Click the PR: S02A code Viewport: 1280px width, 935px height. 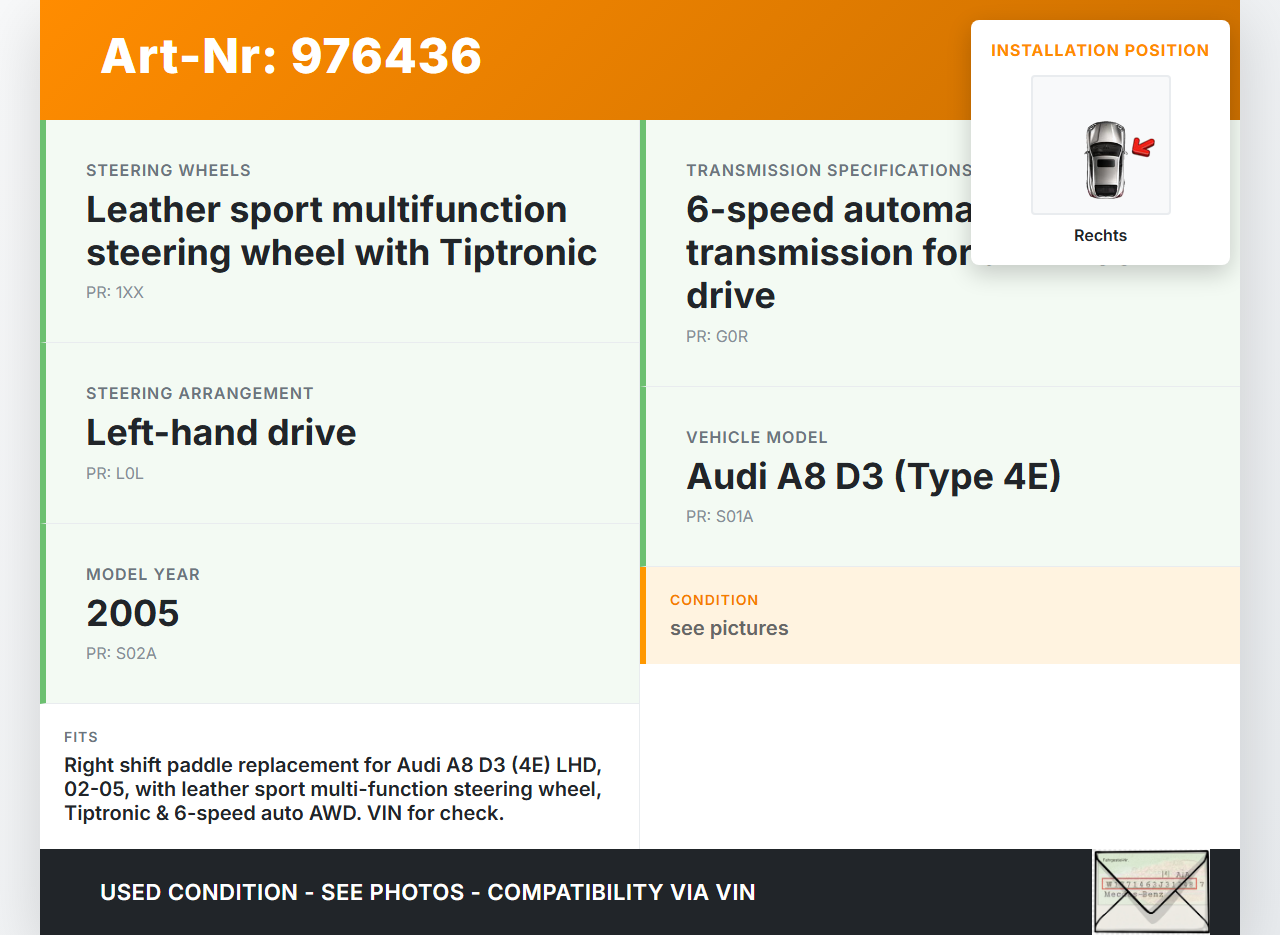(121, 654)
